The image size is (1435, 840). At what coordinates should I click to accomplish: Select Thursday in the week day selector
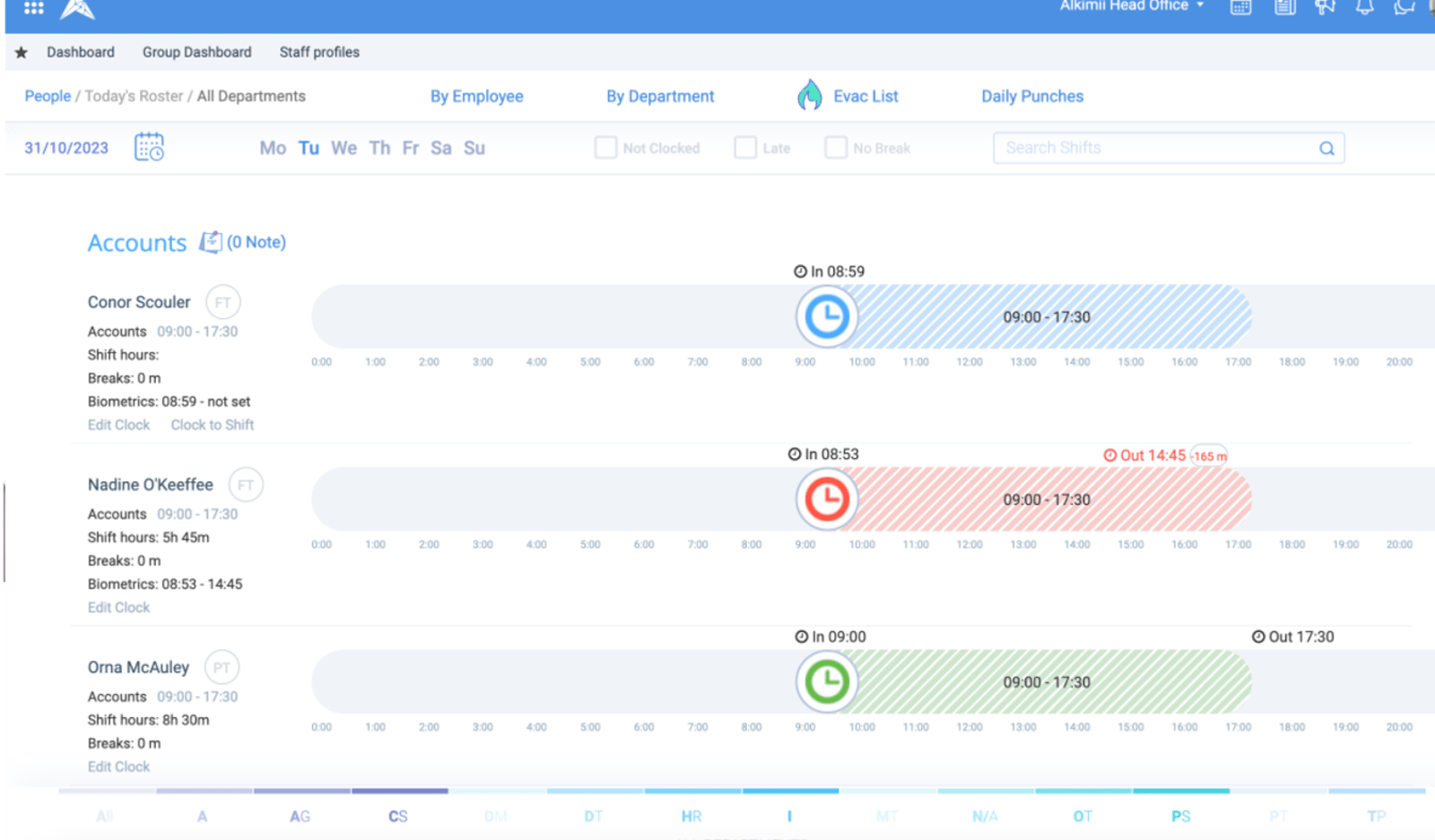coord(379,148)
